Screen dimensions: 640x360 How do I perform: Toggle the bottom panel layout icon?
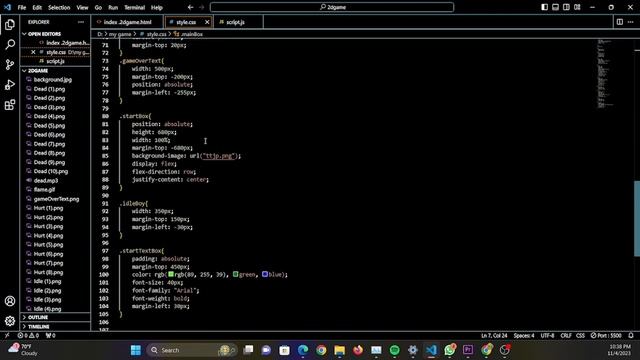(556, 7)
